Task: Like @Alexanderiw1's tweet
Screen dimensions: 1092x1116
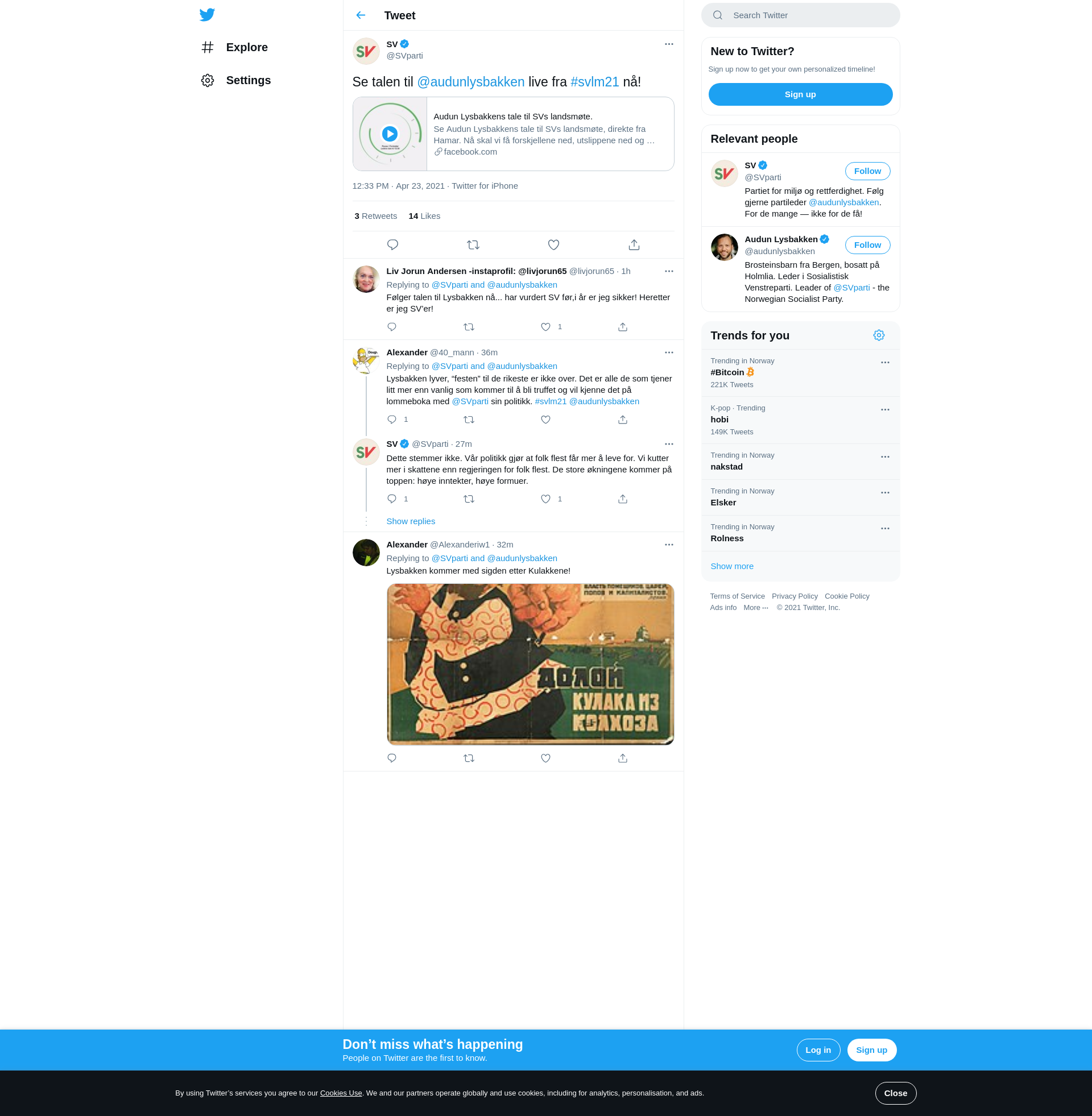Action: point(545,758)
